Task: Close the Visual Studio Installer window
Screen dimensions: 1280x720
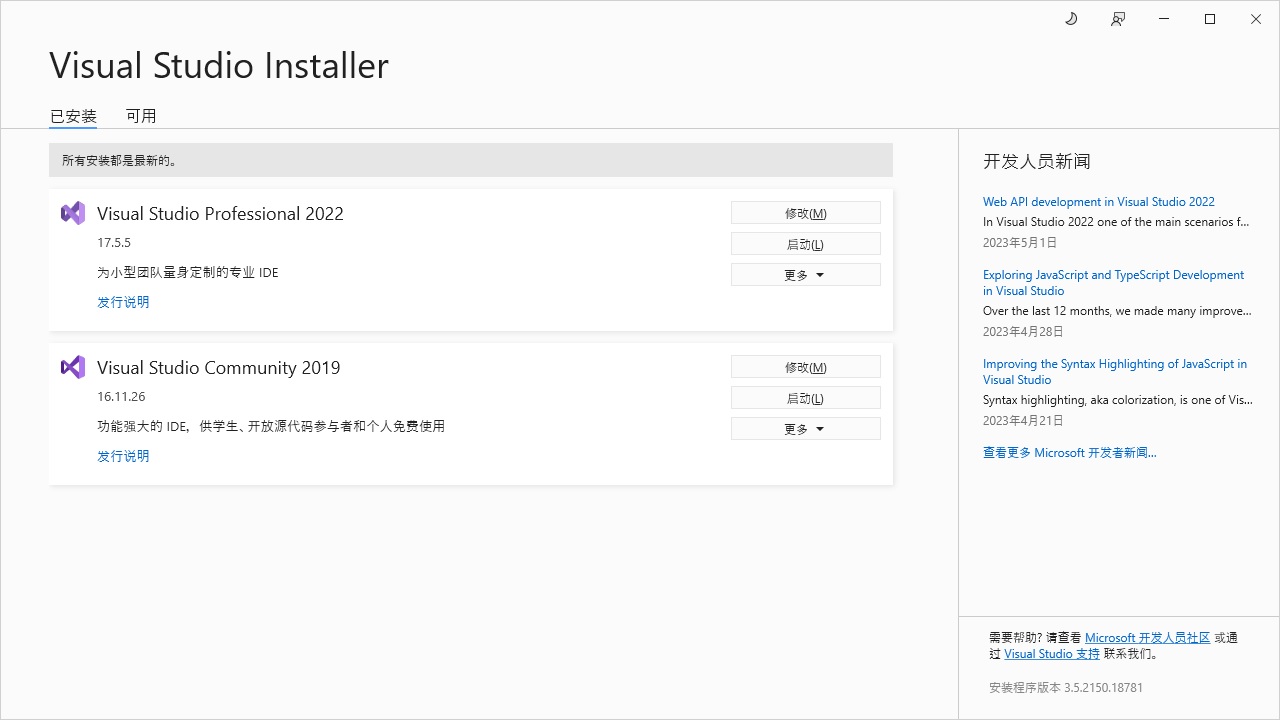Action: (1256, 19)
